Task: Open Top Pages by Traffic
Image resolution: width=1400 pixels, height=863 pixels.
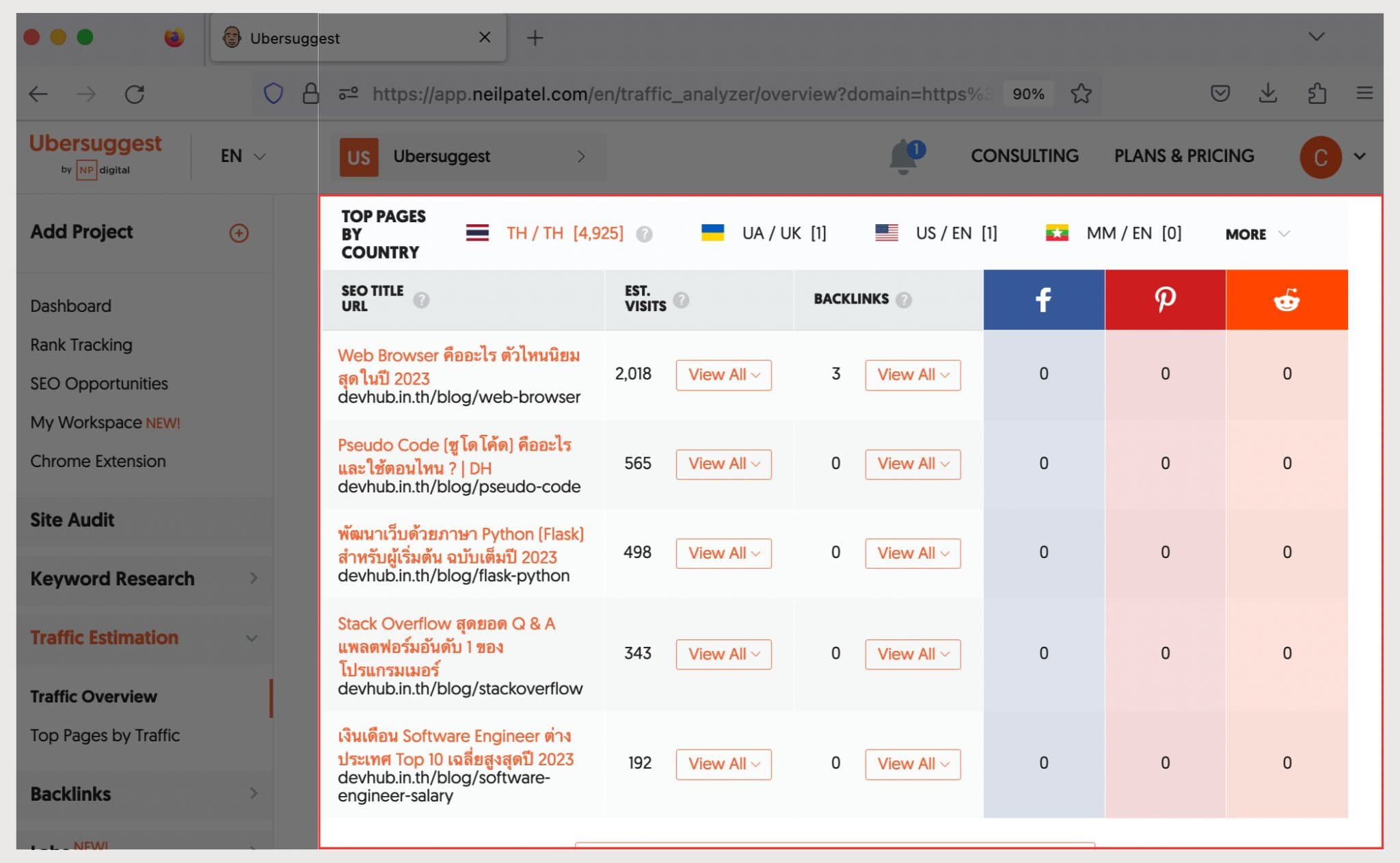Action: point(105,735)
